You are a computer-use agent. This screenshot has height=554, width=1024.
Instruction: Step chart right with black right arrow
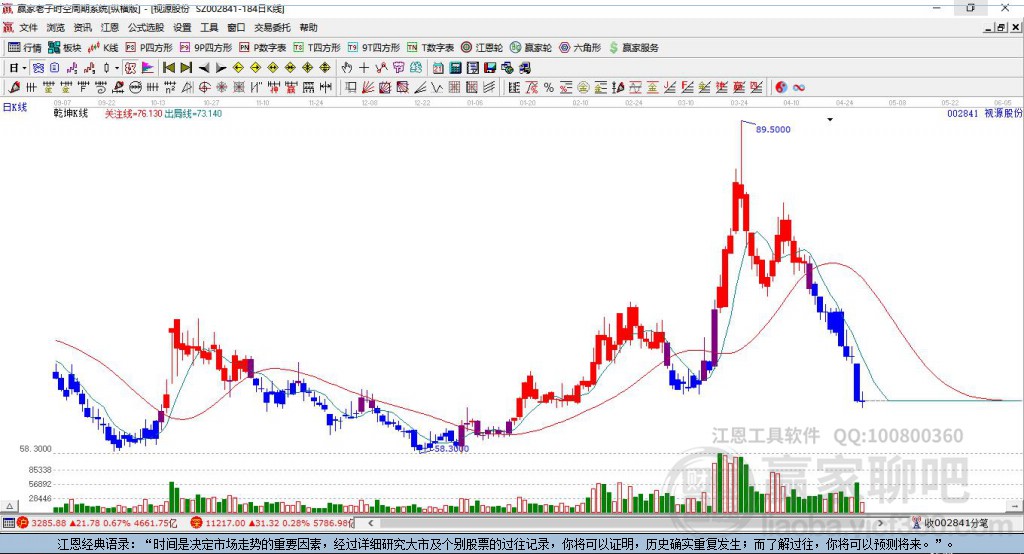click(x=221, y=68)
